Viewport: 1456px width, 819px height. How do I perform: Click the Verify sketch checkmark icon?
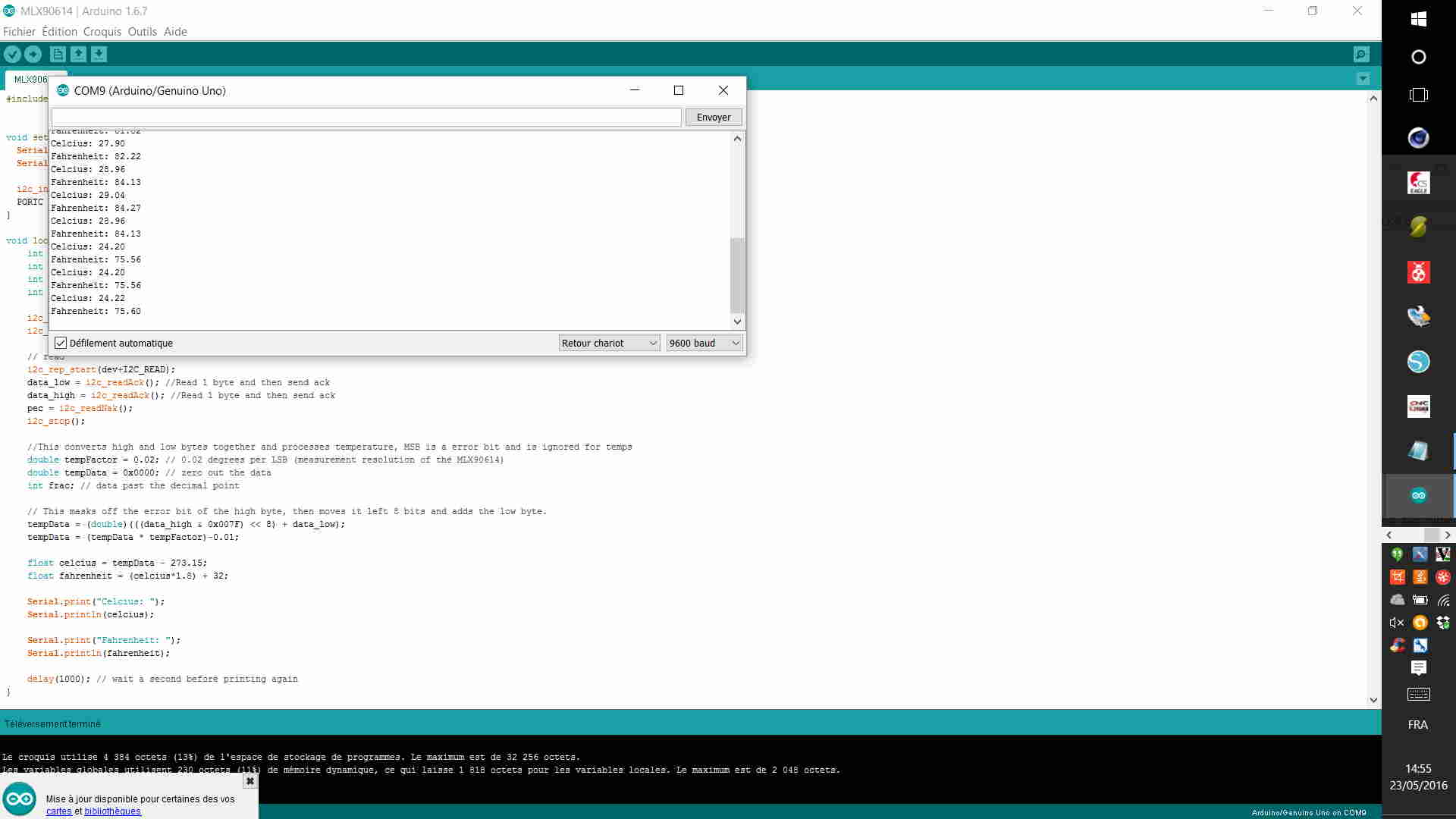click(12, 54)
